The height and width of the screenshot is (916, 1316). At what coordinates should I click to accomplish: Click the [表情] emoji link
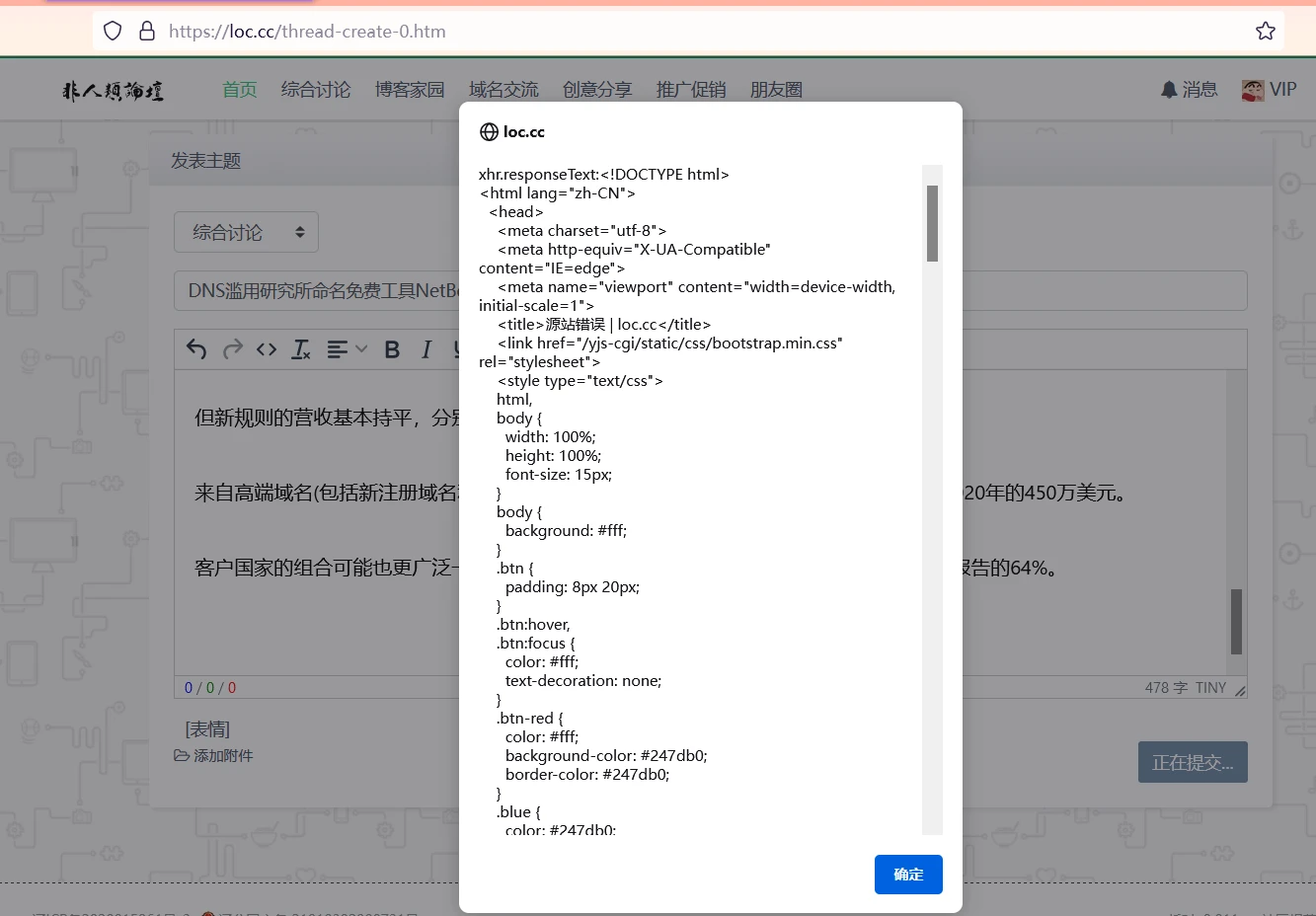pyautogui.click(x=207, y=729)
